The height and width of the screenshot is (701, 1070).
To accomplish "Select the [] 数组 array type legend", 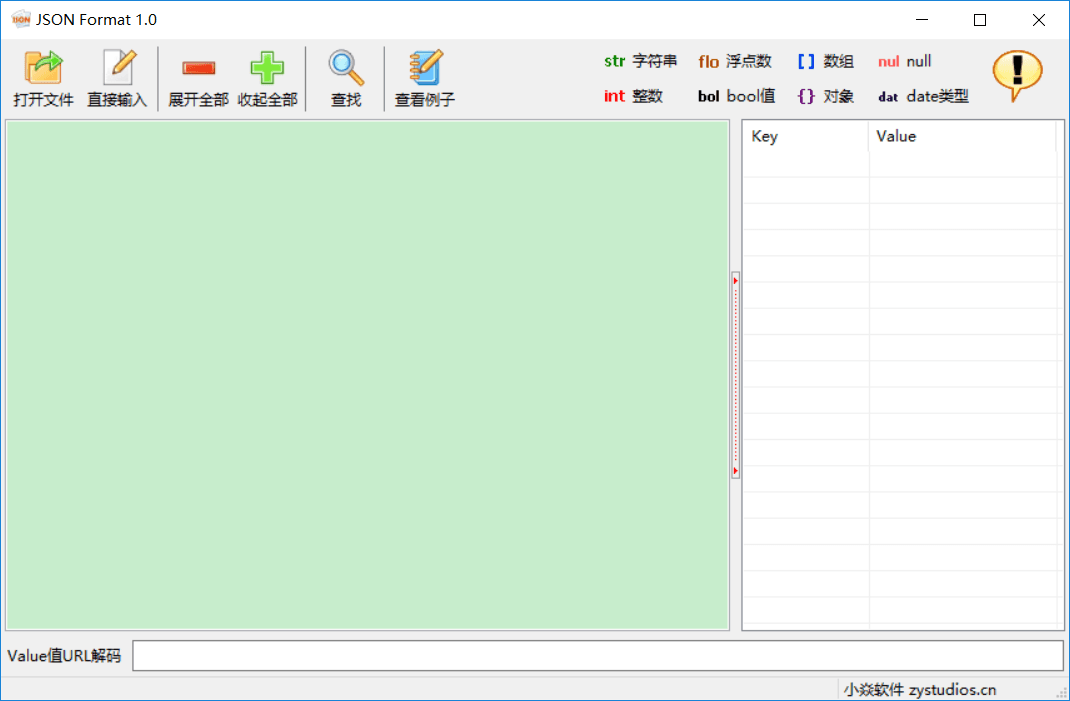I will pos(828,61).
